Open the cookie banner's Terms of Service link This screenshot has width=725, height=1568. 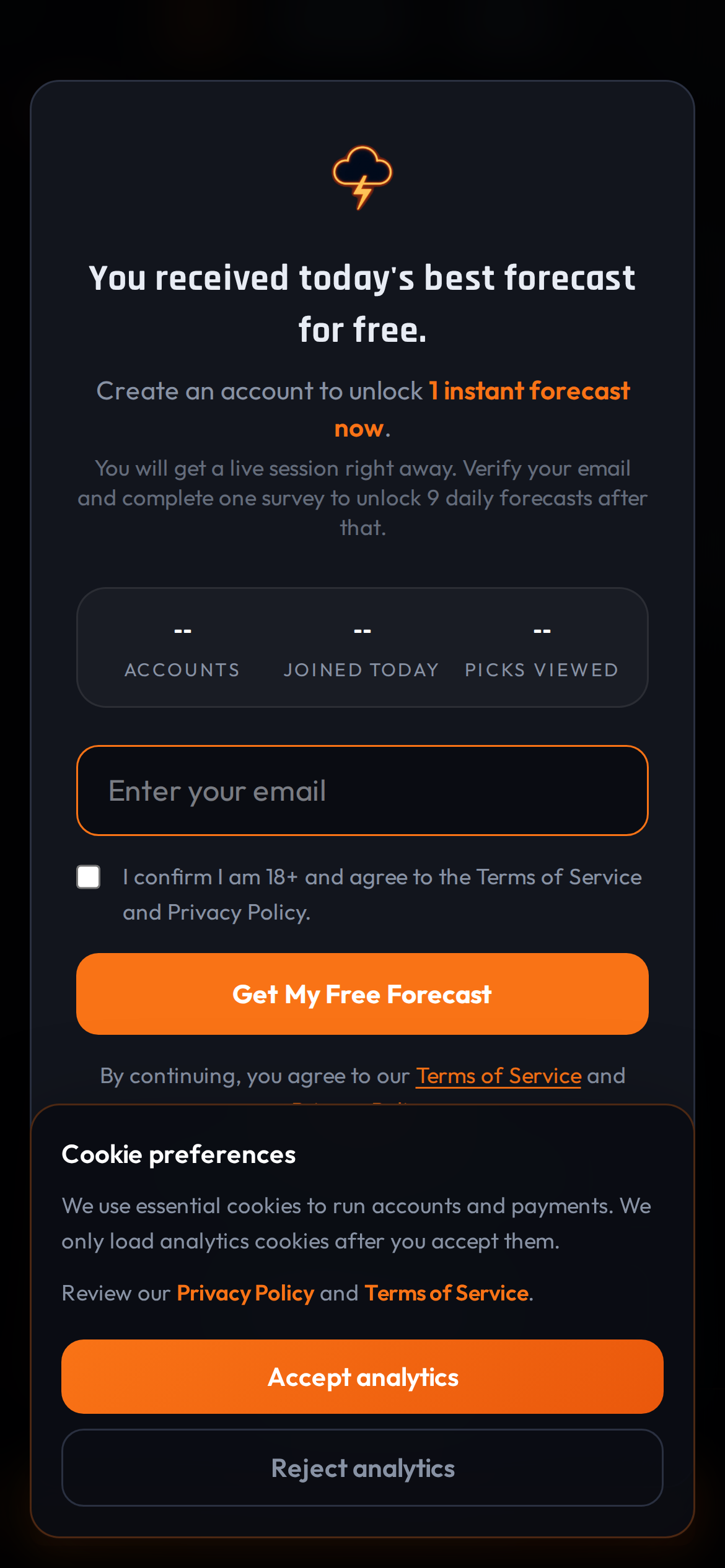point(446,1293)
